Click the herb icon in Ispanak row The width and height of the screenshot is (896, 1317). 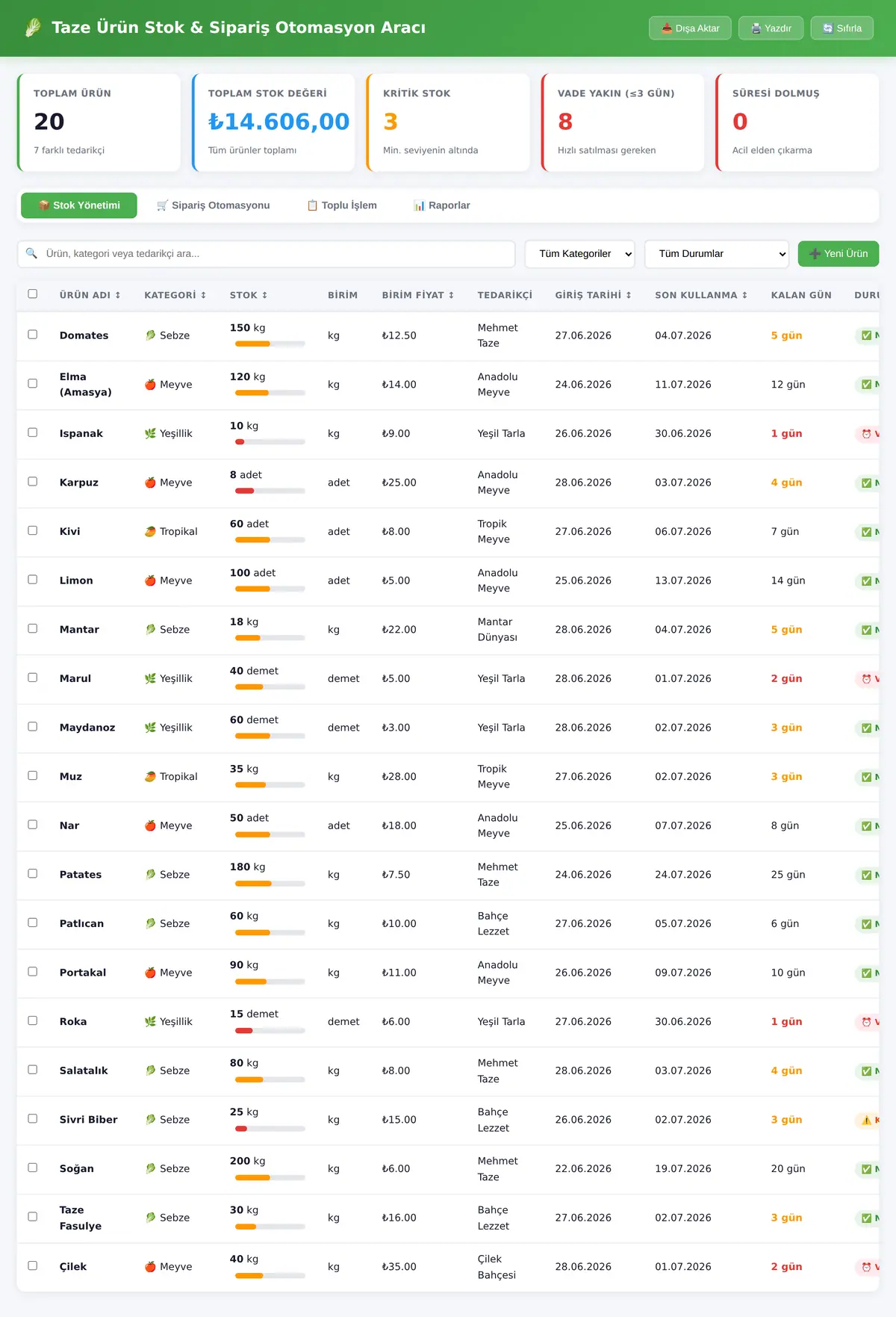pos(150,433)
